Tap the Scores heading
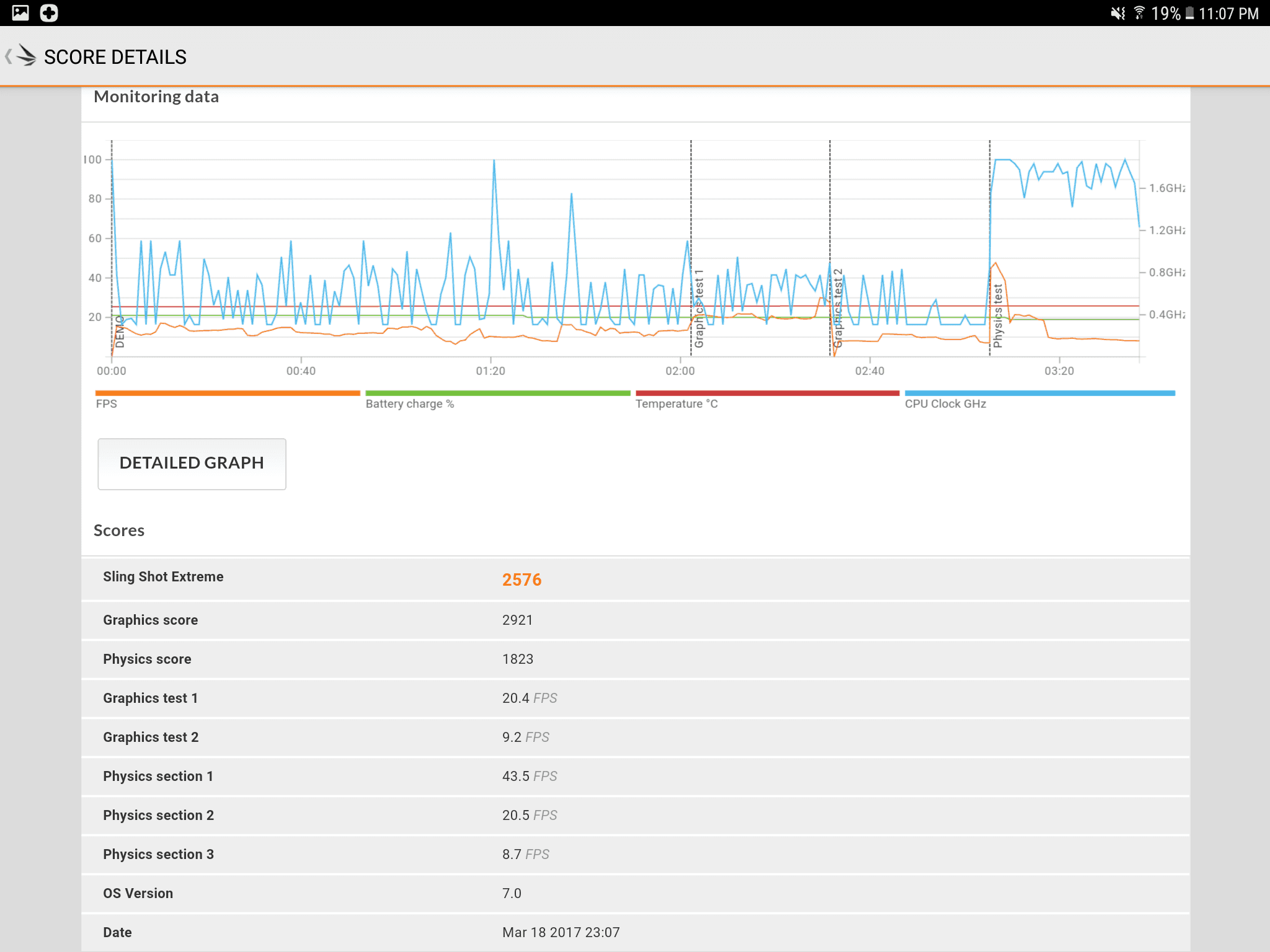The height and width of the screenshot is (952, 1270). pos(119,531)
